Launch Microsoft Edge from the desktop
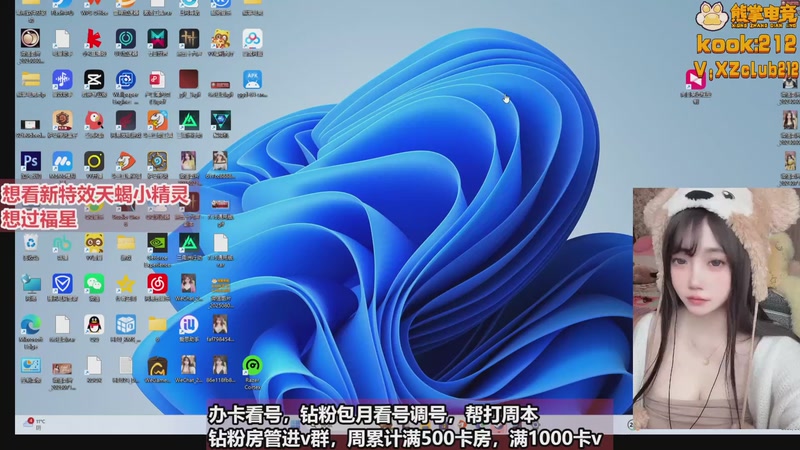 (31, 325)
